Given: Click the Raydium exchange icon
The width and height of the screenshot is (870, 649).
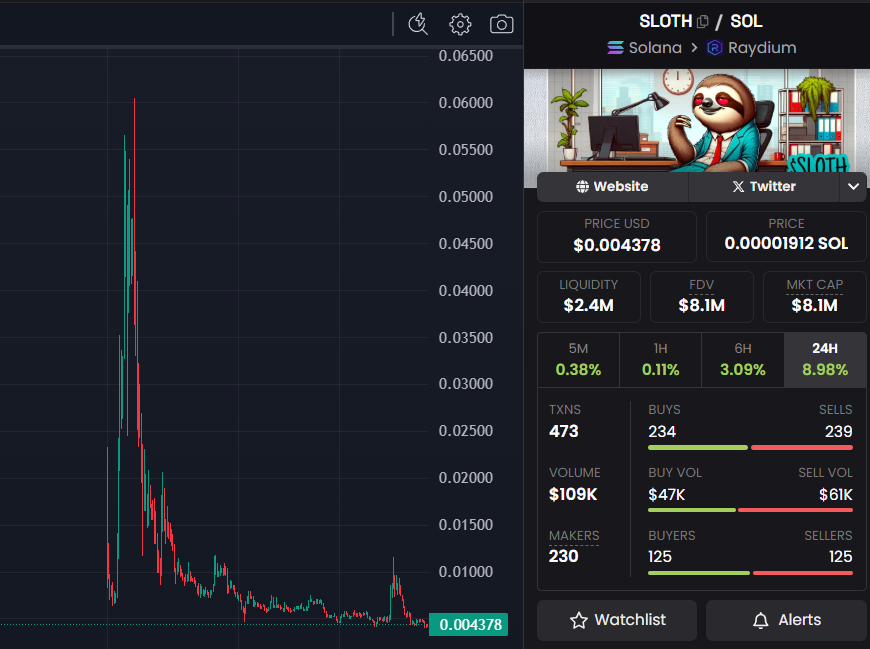Looking at the screenshot, I should pos(713,47).
